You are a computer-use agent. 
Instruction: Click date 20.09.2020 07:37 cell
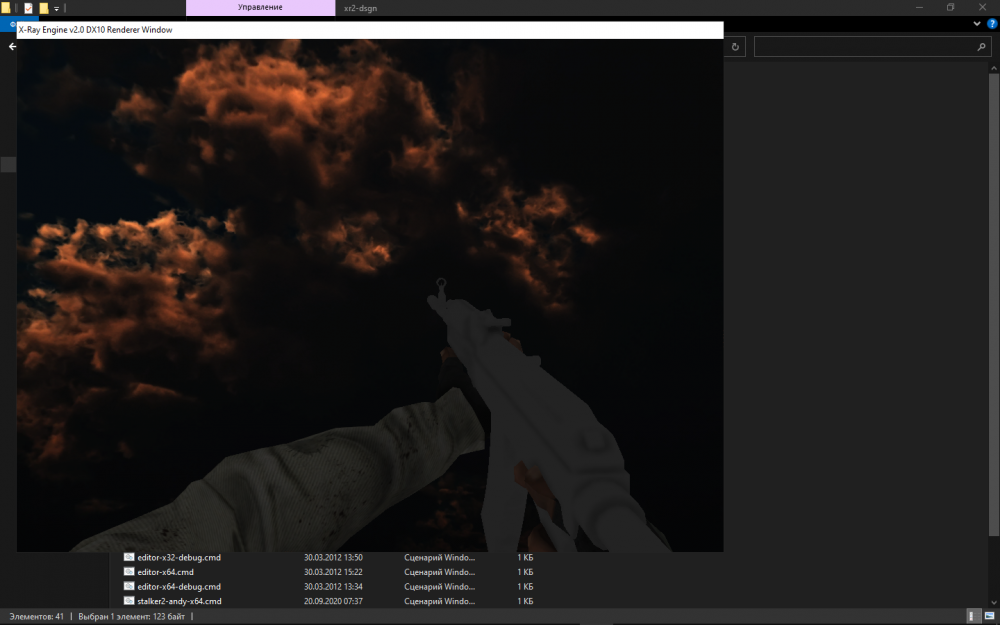coord(333,601)
